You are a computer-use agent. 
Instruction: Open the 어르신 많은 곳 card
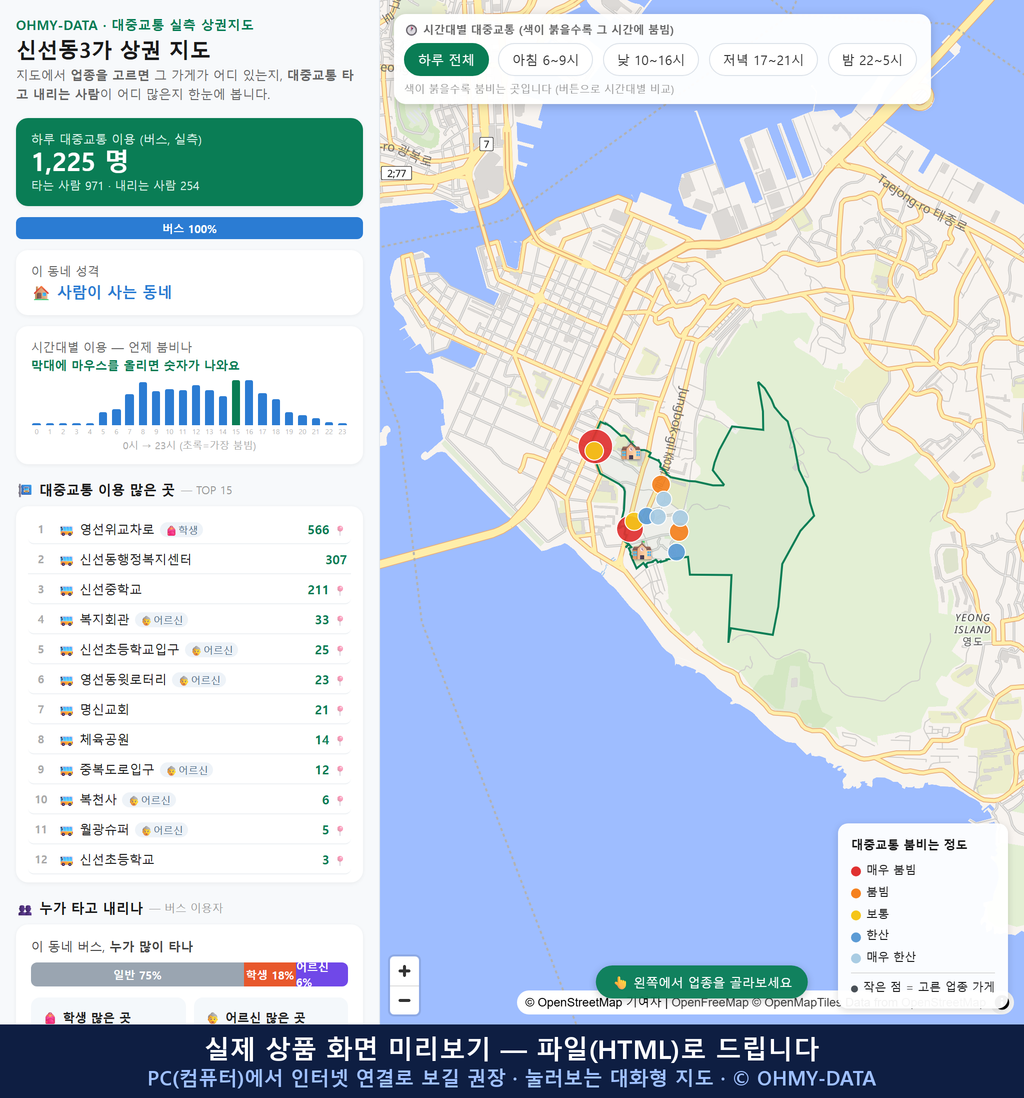coord(270,1012)
